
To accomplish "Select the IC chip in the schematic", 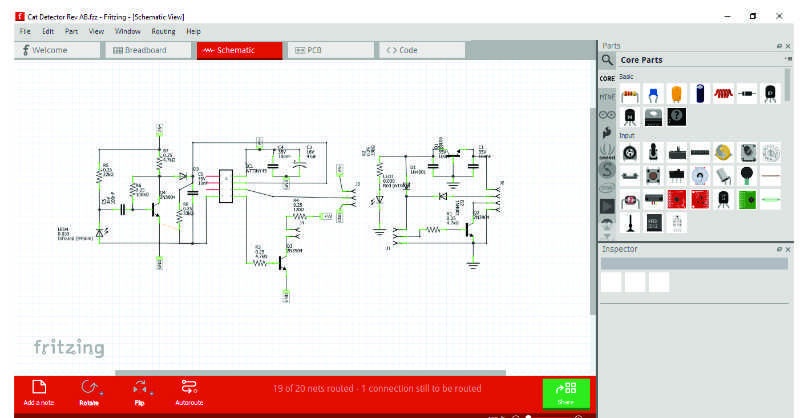I will pos(226,186).
